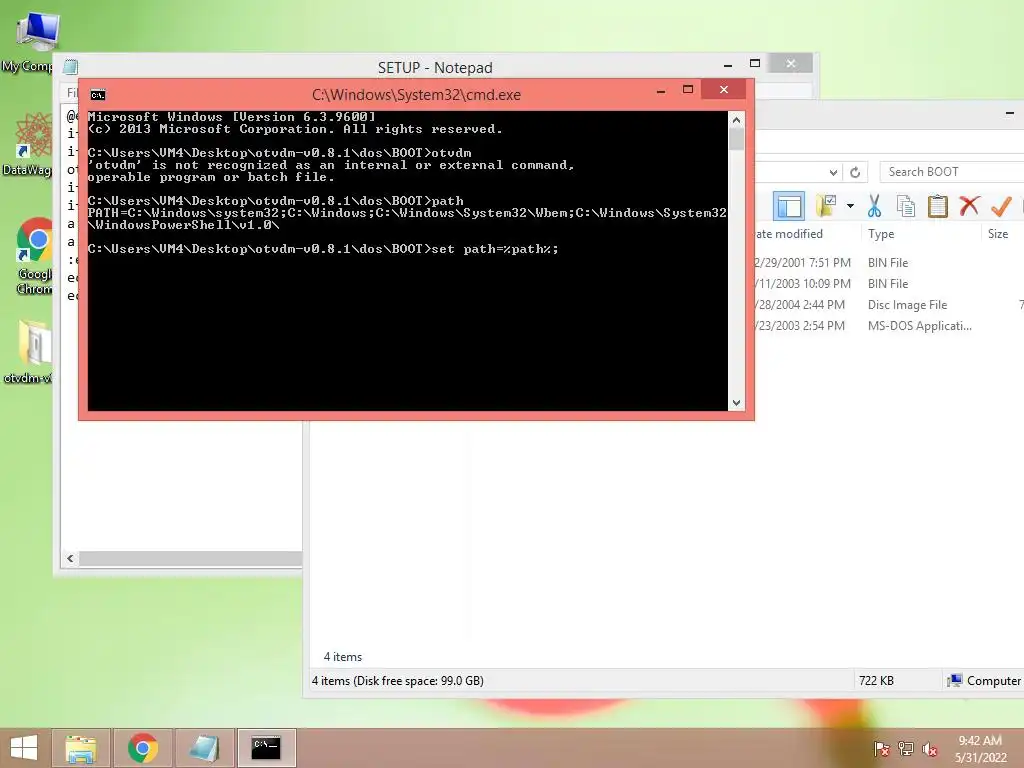Minimize the SETUP Notepad window
This screenshot has height=768, width=1024.
[x=728, y=64]
